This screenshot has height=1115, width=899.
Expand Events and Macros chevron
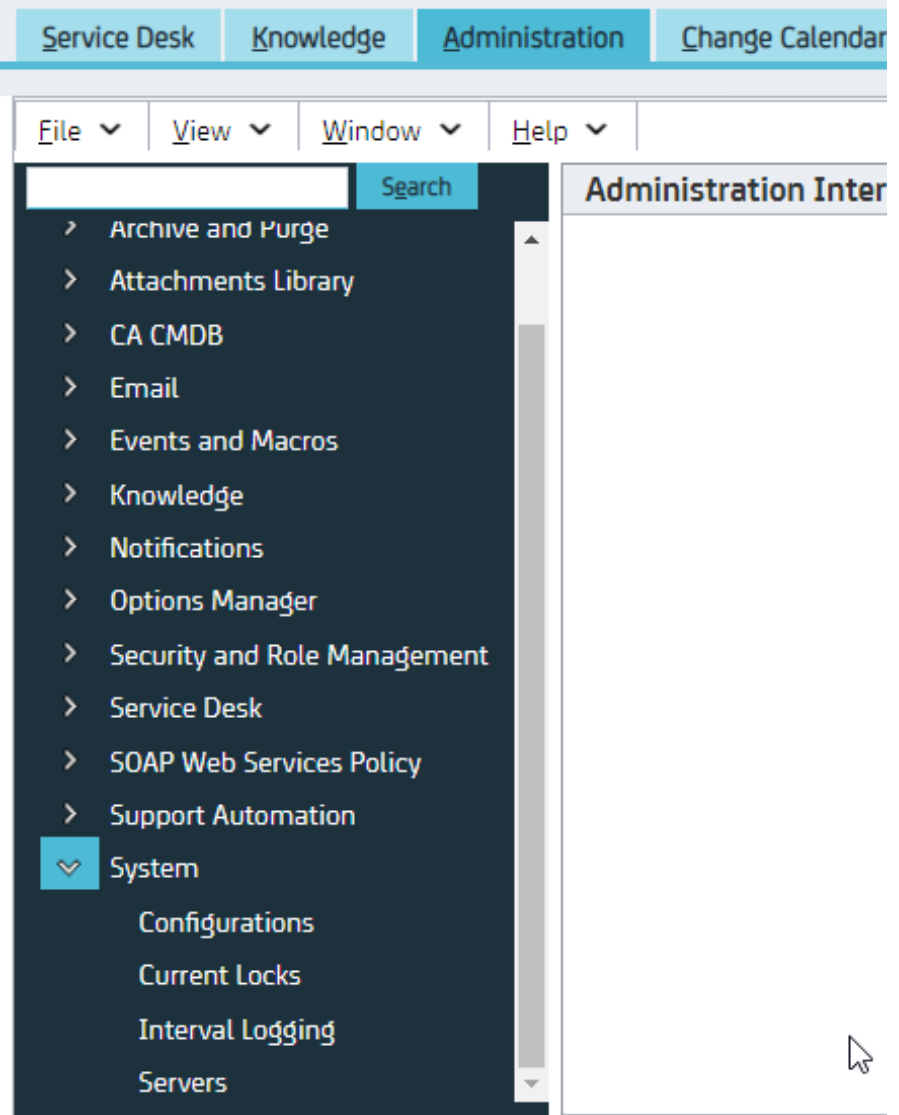click(69, 441)
